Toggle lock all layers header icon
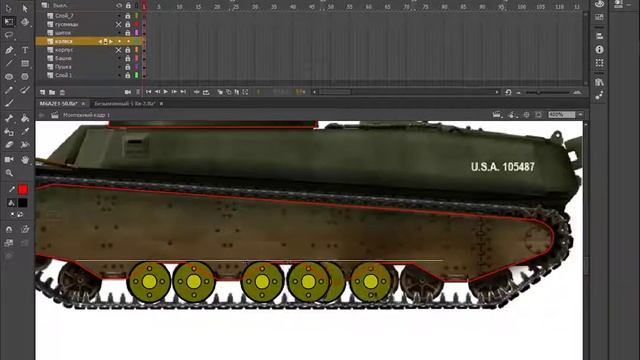The width and height of the screenshot is (640, 360). (x=128, y=6)
